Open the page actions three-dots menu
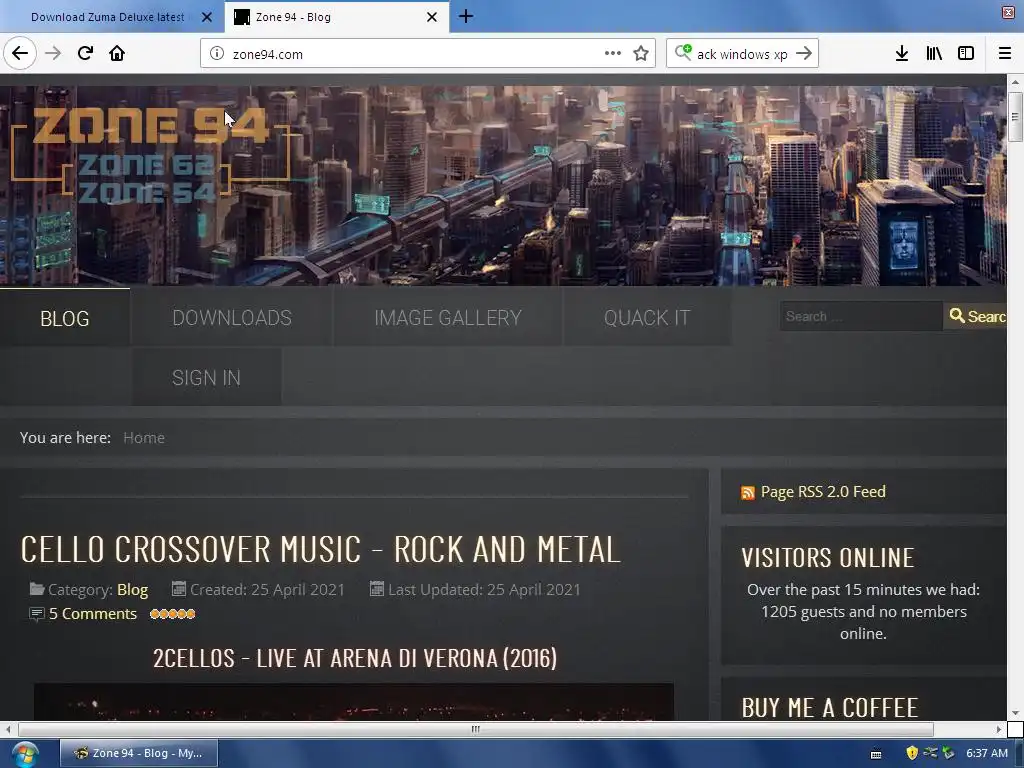 click(x=613, y=53)
